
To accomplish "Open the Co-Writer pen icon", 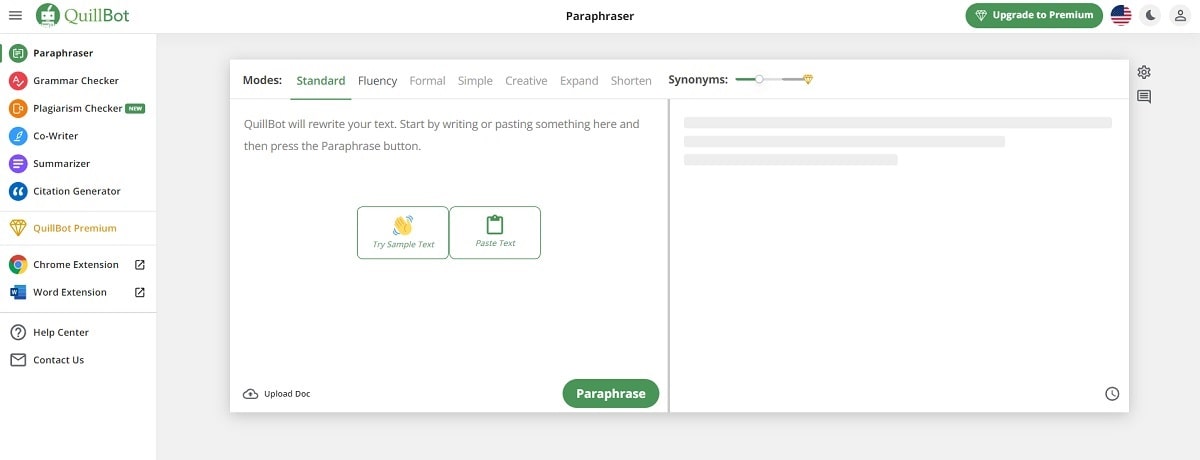I will pos(17,136).
